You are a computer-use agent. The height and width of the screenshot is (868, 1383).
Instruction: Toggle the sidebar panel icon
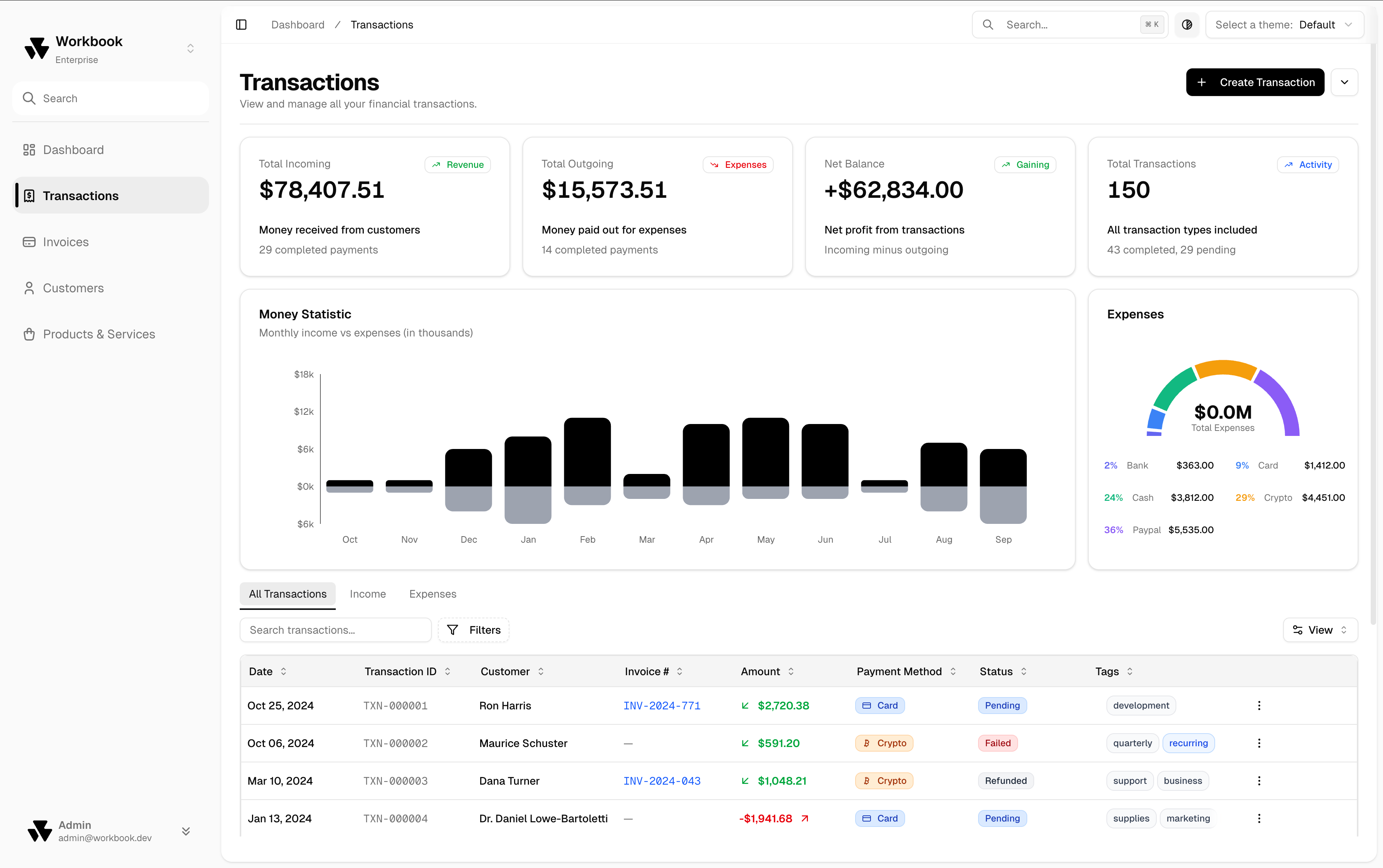pos(241,25)
